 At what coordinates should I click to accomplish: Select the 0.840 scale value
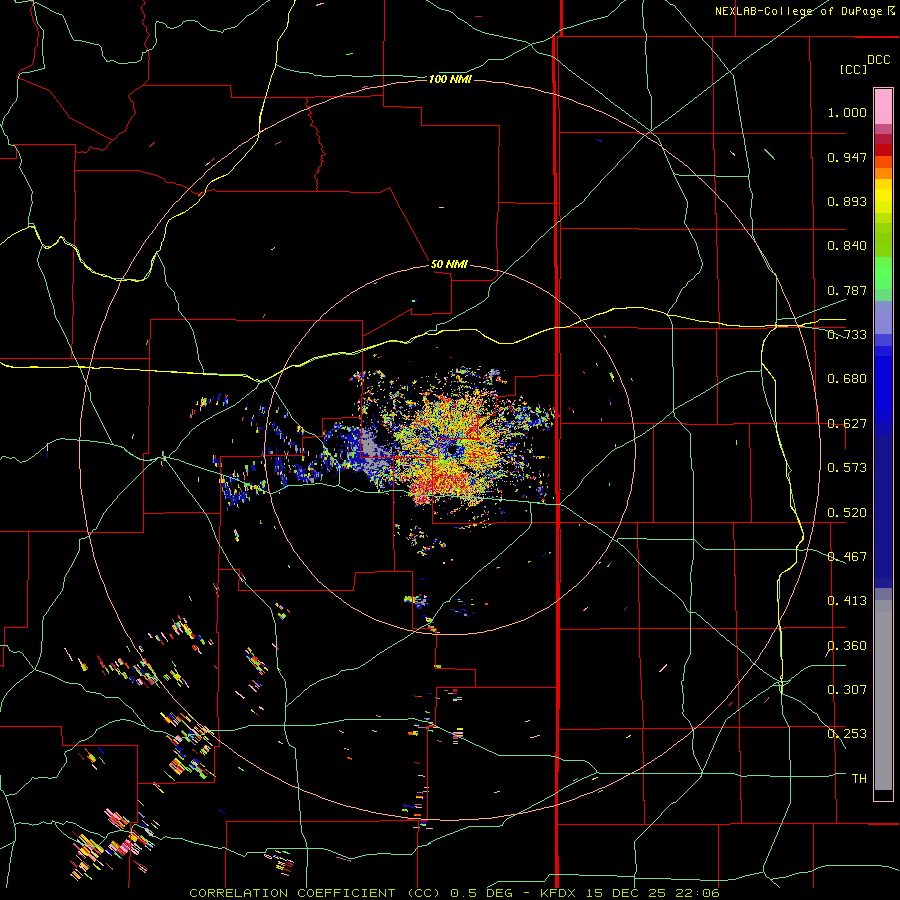point(847,246)
